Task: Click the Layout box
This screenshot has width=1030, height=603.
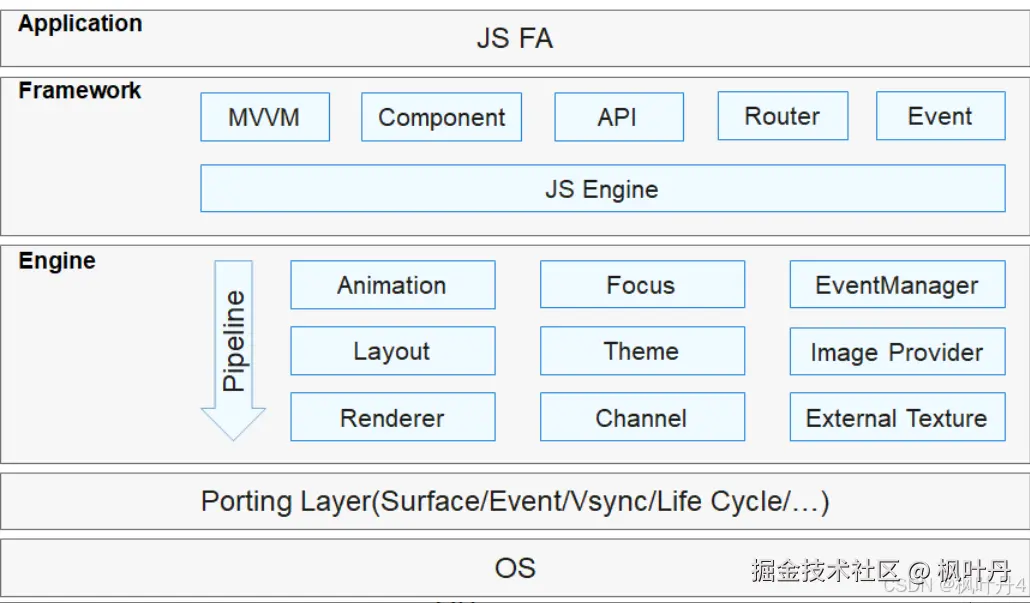Action: pyautogui.click(x=392, y=351)
